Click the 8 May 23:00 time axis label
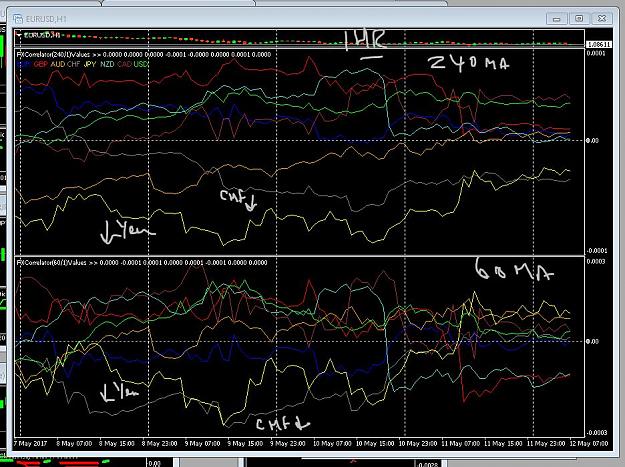Viewport: 625px width, 467px height. point(159,443)
